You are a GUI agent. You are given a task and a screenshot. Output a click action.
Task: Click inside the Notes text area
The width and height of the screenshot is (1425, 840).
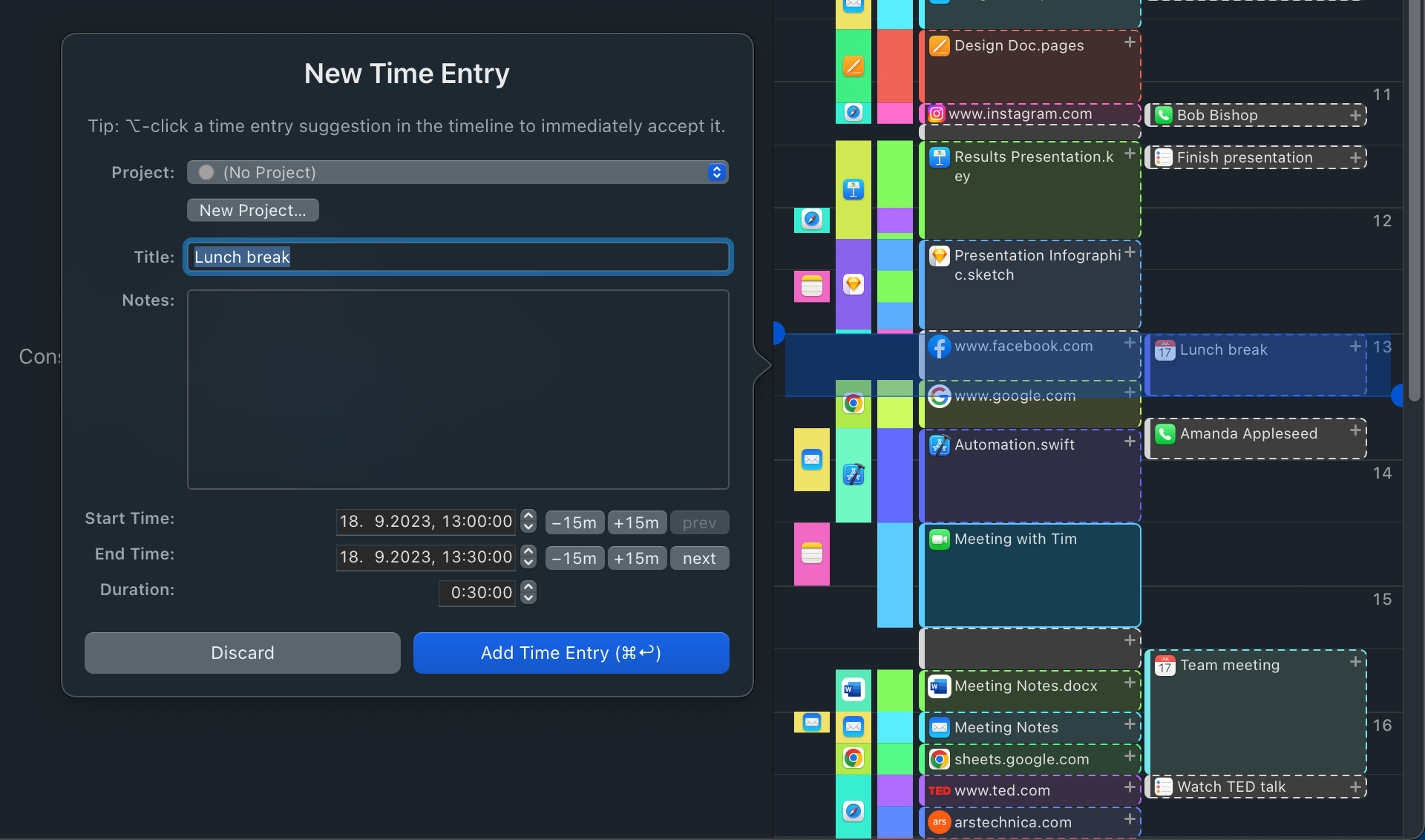(x=457, y=390)
